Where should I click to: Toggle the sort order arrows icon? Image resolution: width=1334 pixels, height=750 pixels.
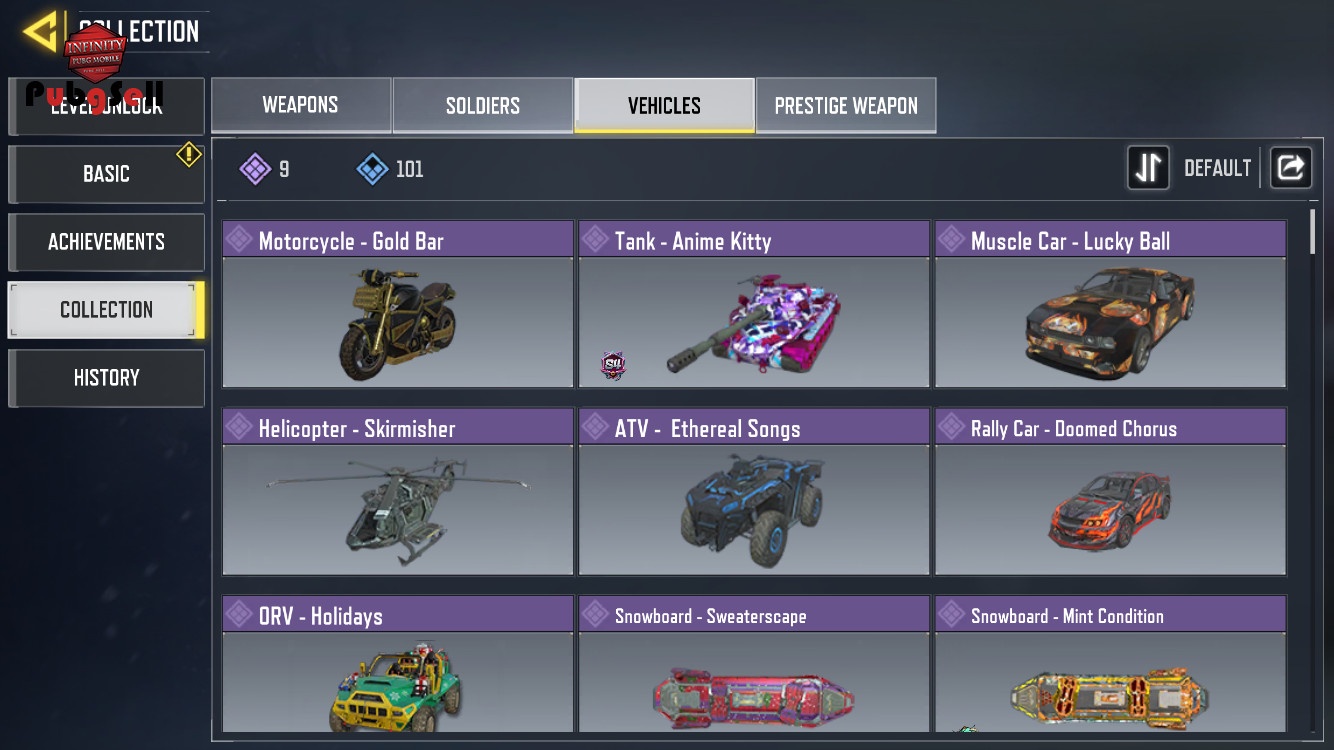[x=1148, y=168]
